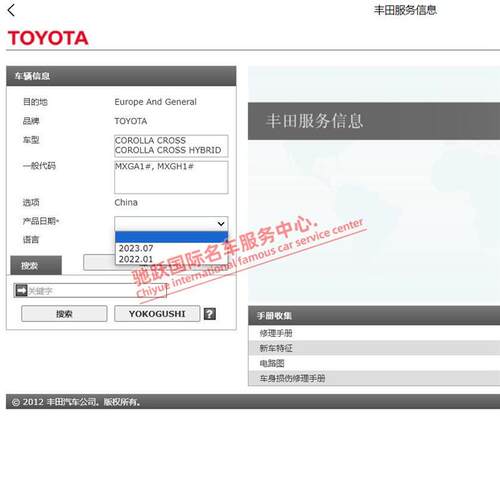Select COROLLA CROSS HYBRID in model list
500x500 pixels.
pyautogui.click(x=168, y=150)
